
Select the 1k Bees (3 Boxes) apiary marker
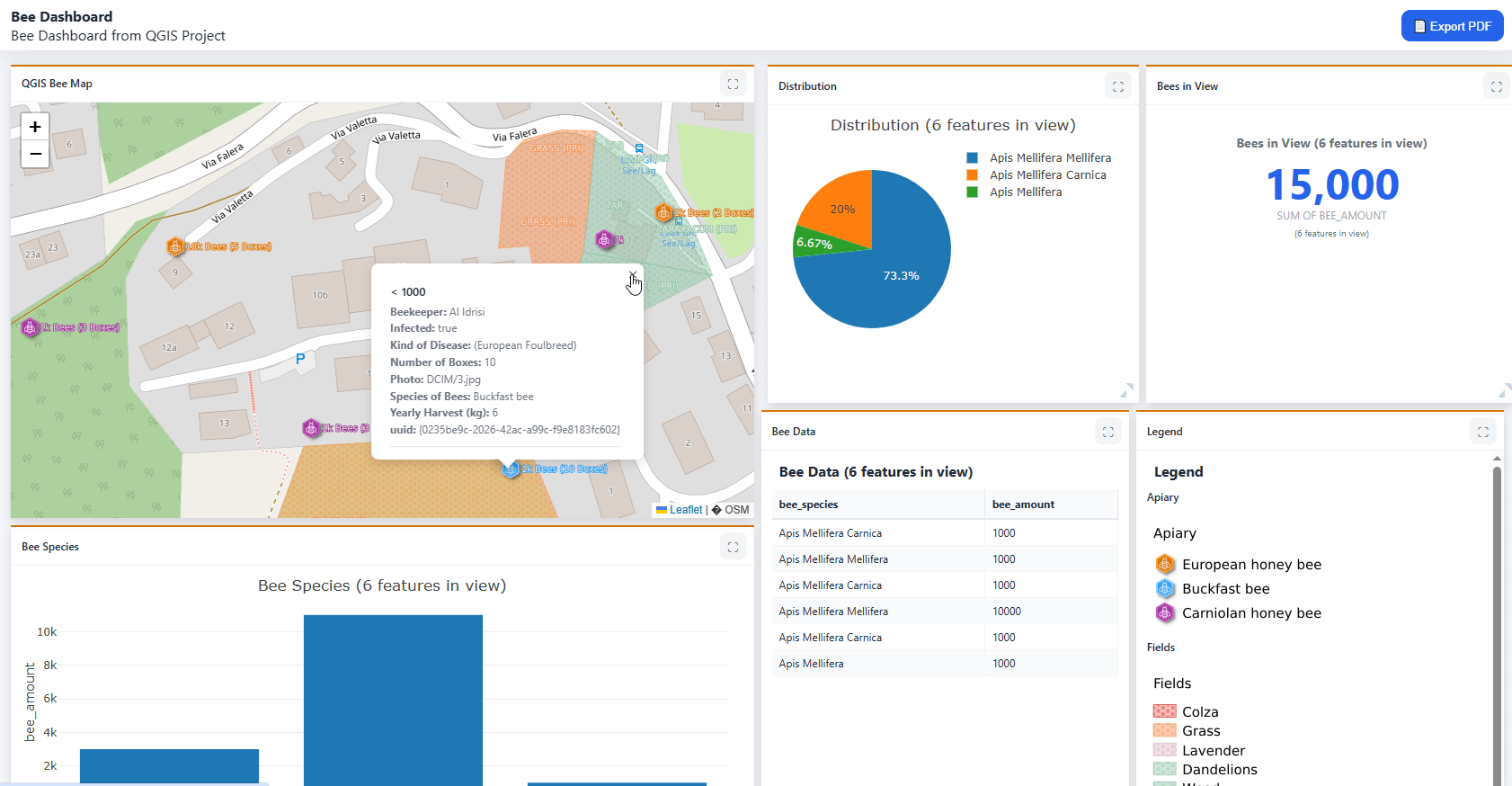(x=30, y=327)
